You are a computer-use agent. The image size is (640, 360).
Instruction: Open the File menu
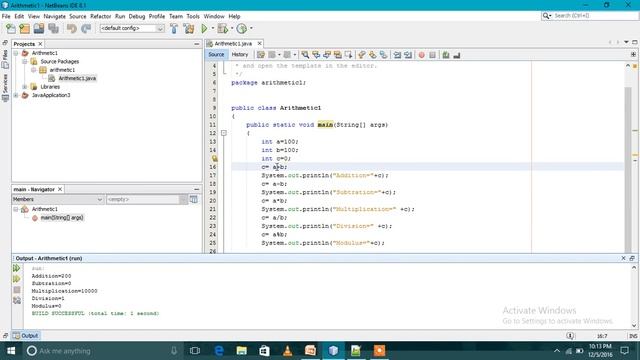click(x=6, y=16)
